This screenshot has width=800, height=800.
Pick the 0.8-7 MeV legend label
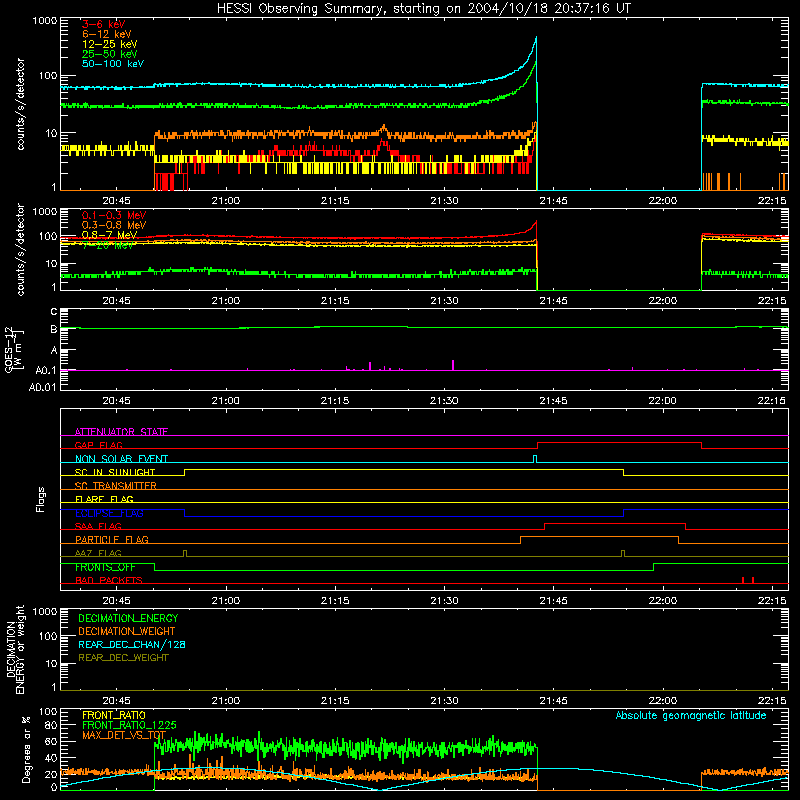[109, 235]
